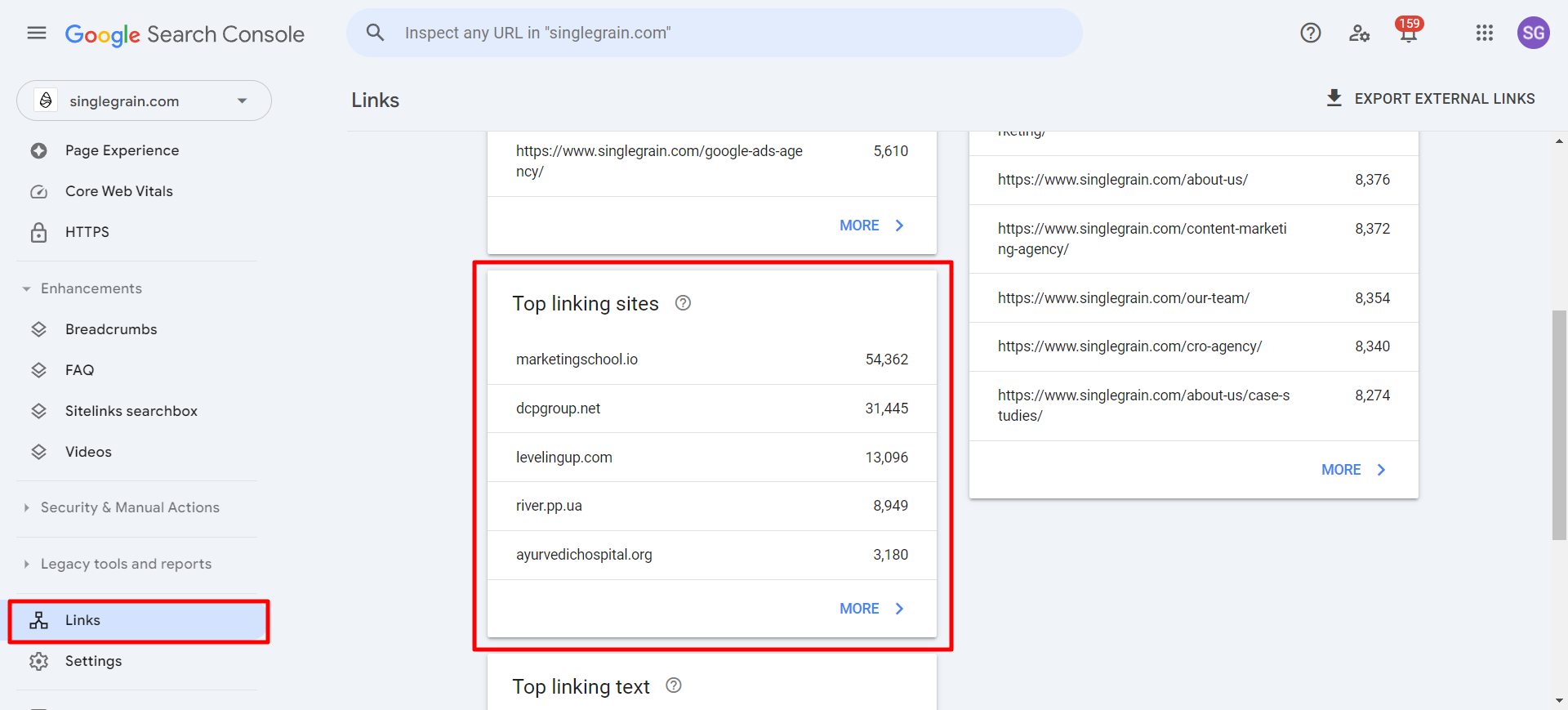Open the FAQ enhancement report

[x=79, y=370]
